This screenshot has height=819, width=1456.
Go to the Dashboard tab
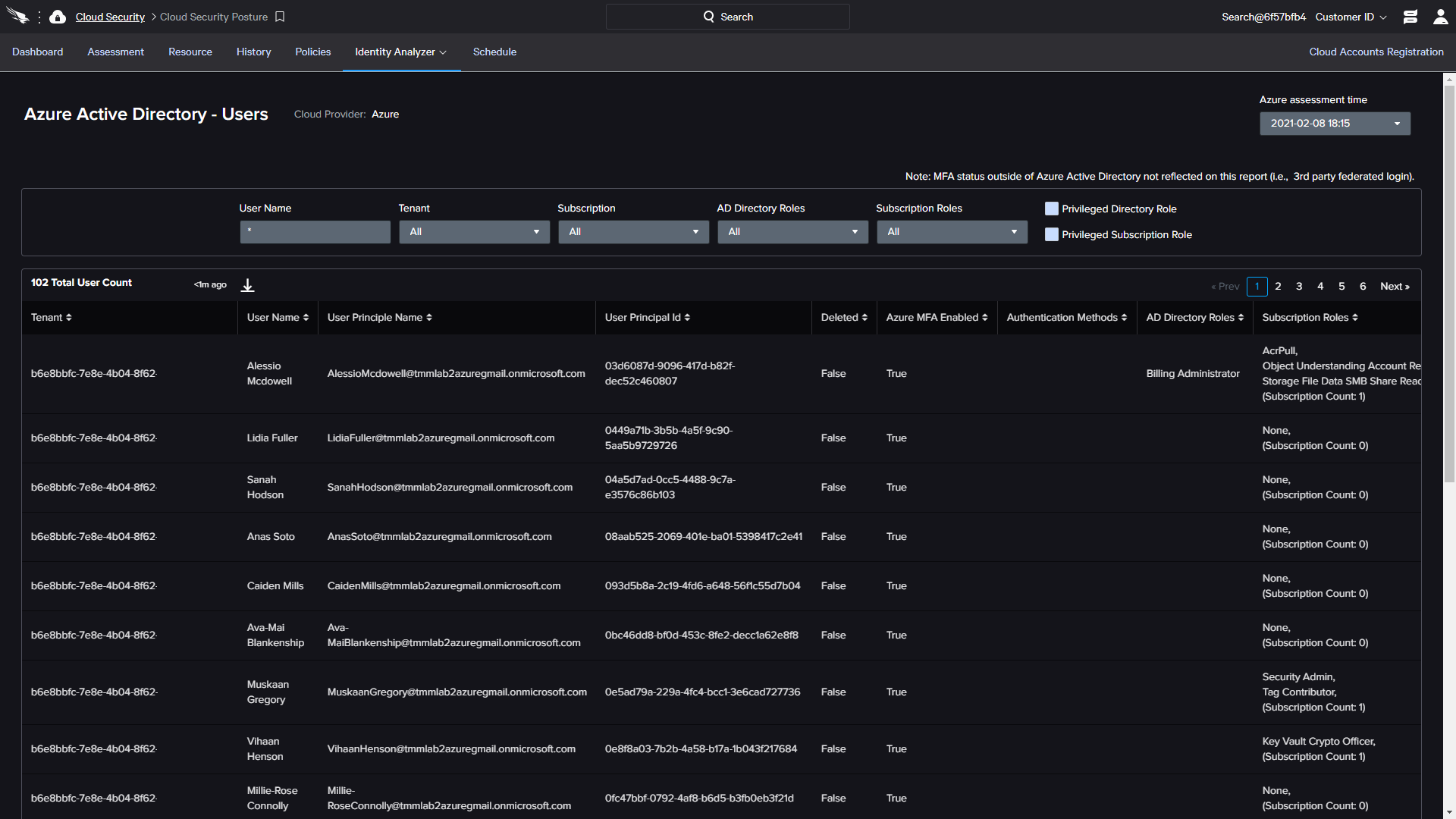click(x=38, y=52)
